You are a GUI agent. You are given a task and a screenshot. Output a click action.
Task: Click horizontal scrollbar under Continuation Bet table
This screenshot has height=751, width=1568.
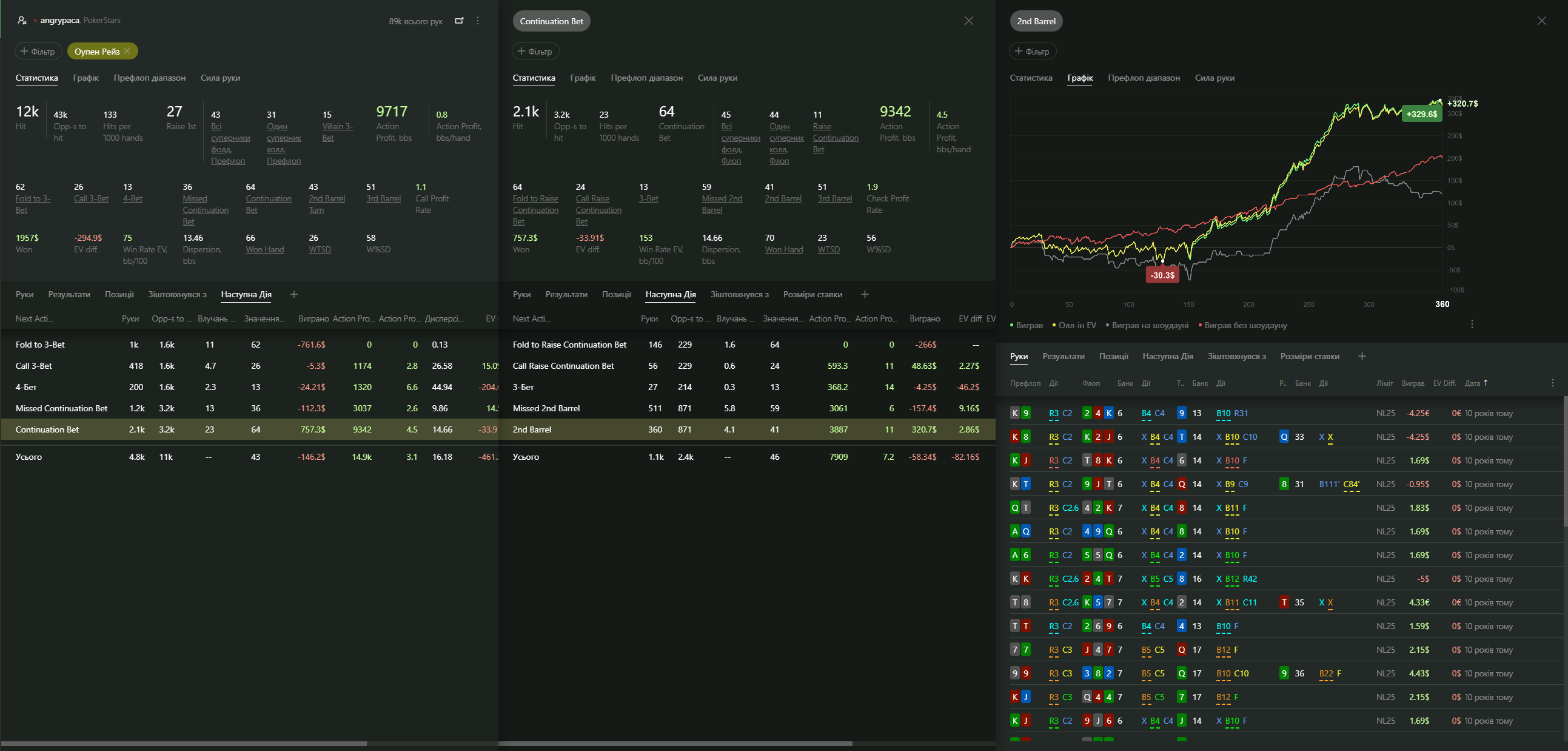(x=675, y=744)
